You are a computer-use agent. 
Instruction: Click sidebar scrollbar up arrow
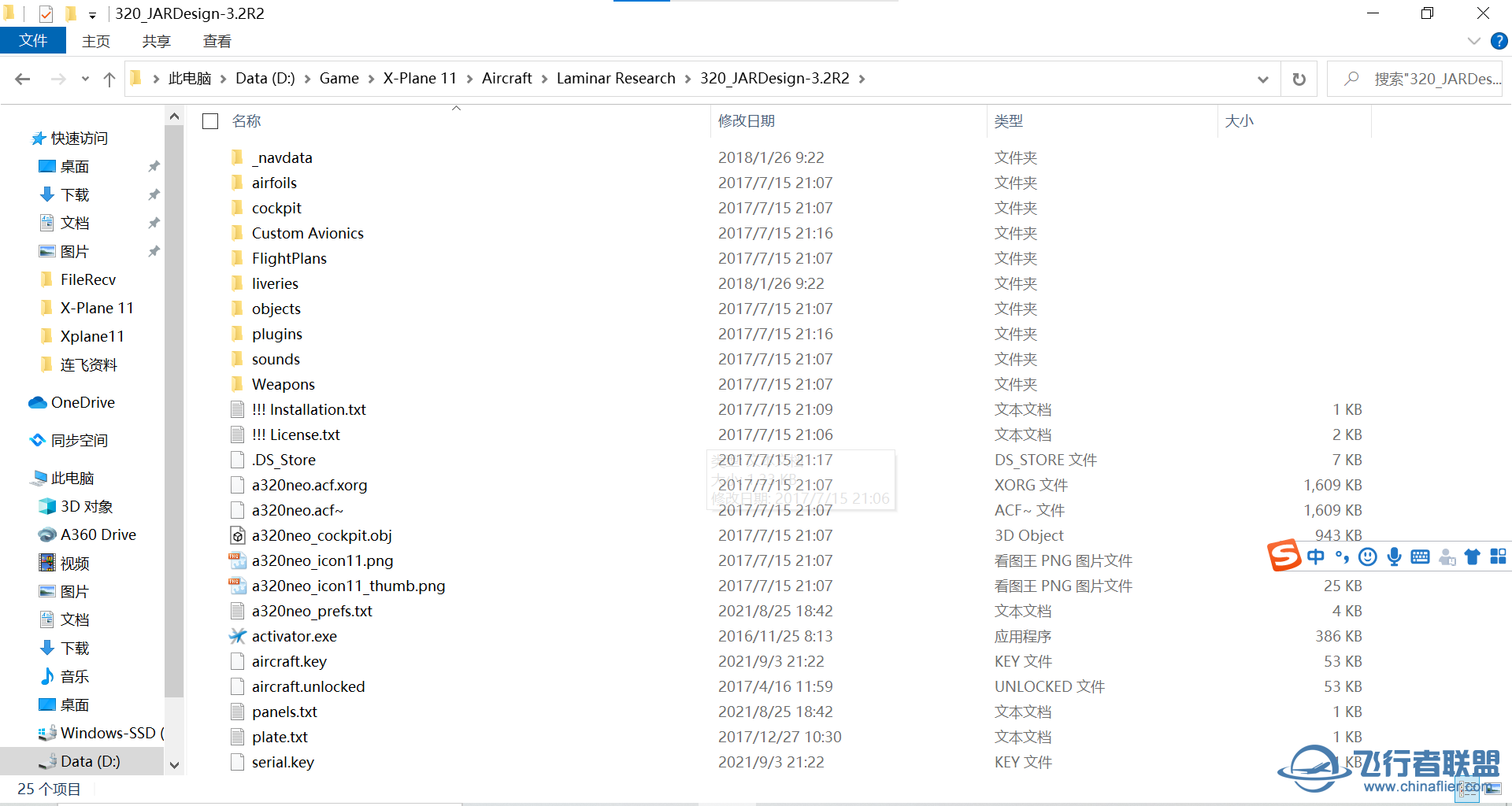pyautogui.click(x=174, y=117)
